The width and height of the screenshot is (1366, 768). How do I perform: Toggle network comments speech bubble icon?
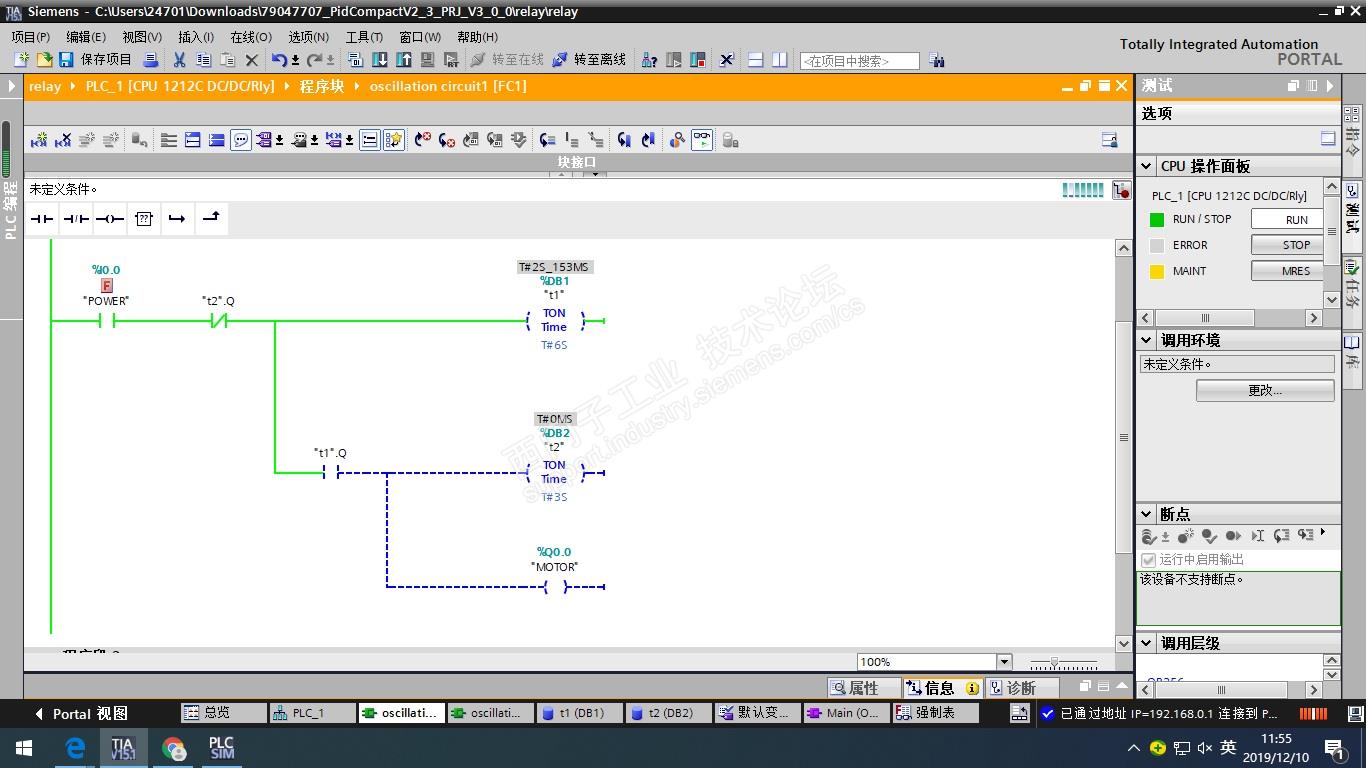[x=241, y=140]
